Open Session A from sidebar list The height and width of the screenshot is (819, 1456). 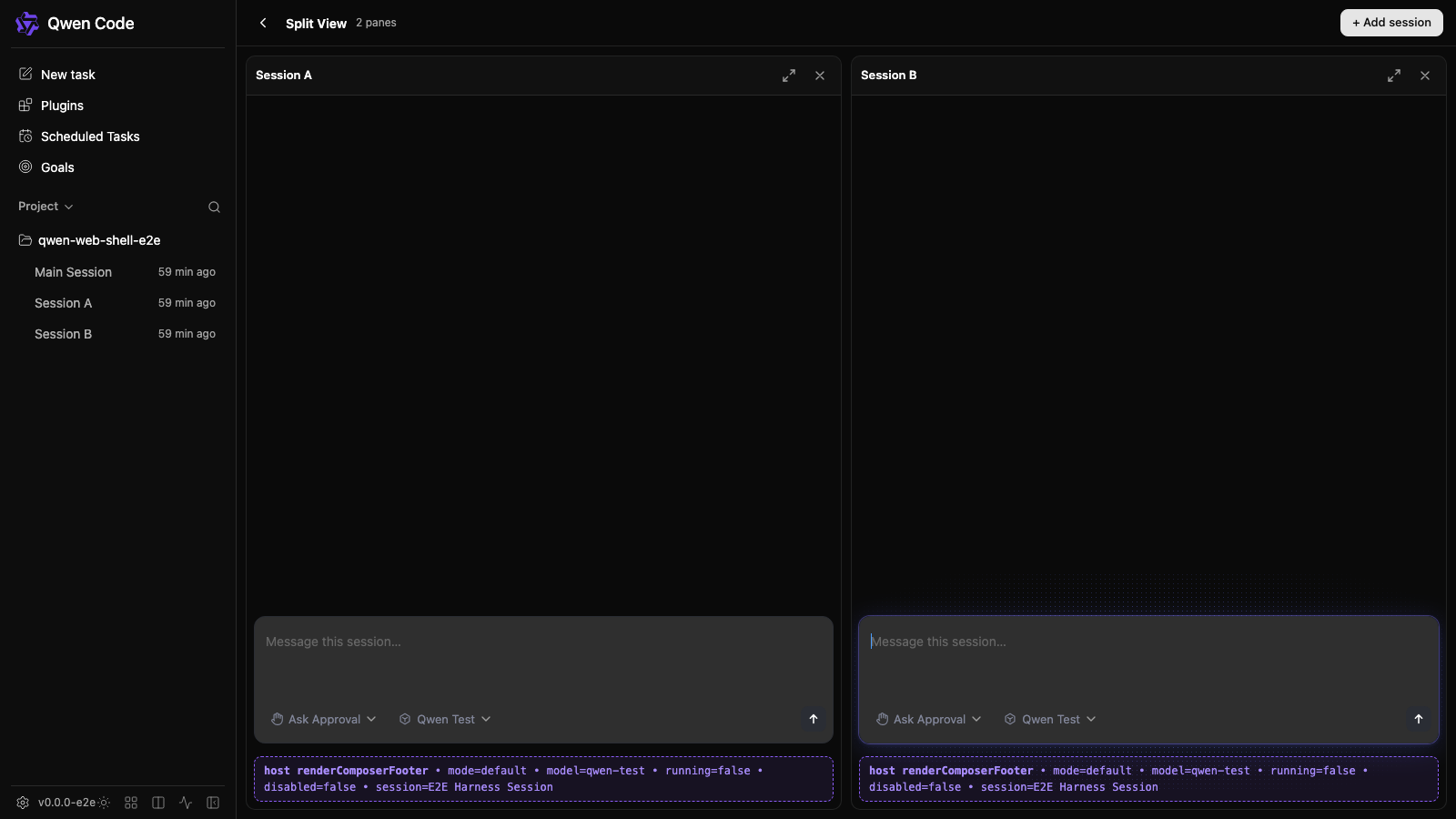(117, 303)
